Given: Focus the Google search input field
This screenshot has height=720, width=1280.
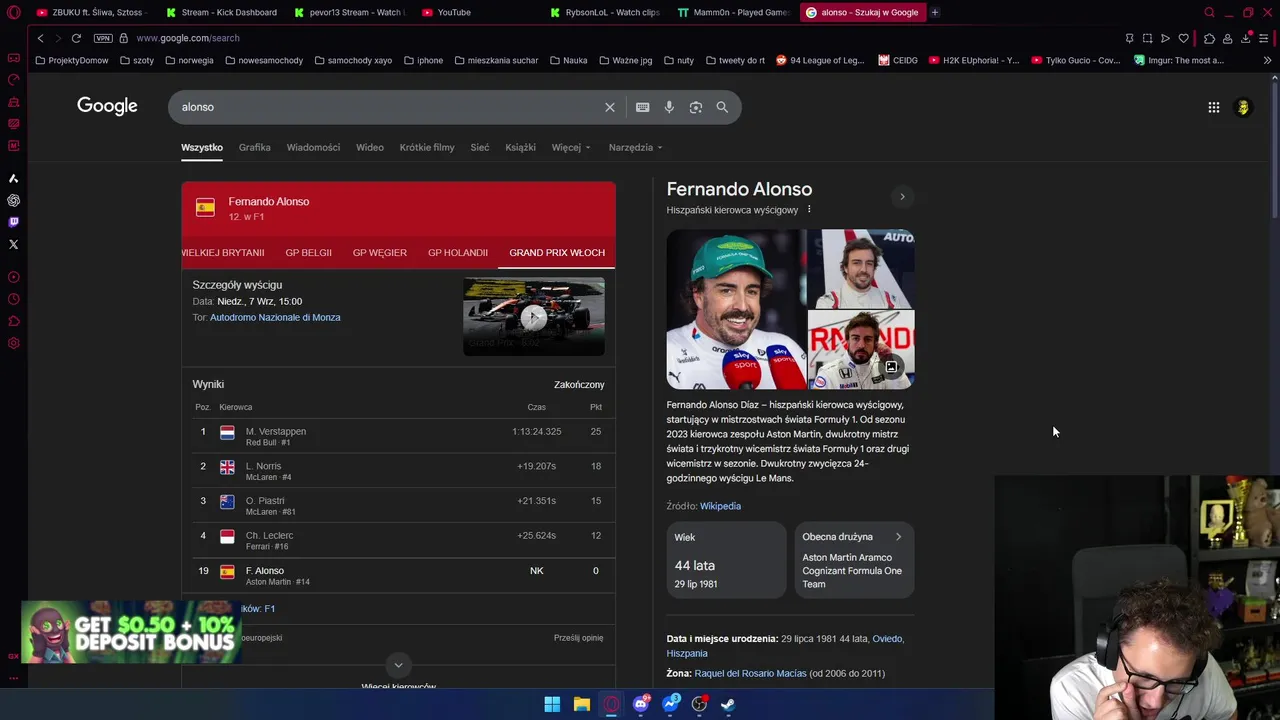Looking at the screenshot, I should [390, 107].
